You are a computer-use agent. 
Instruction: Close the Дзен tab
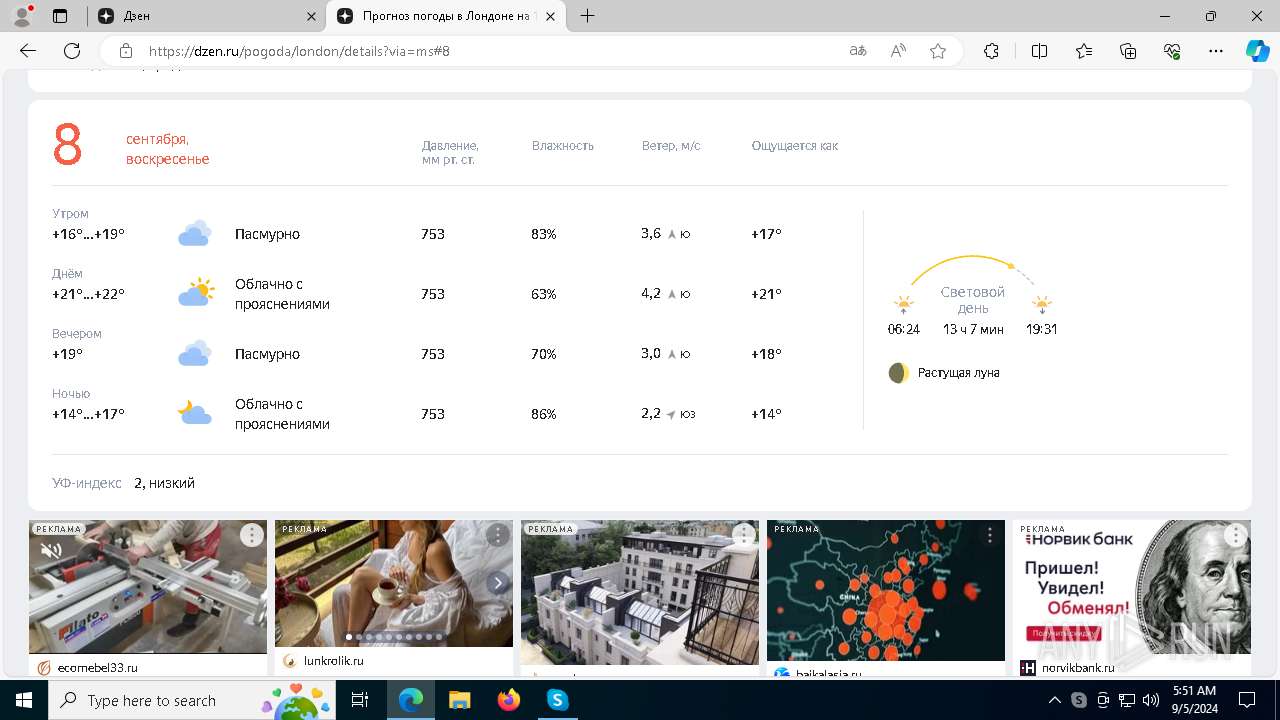312,16
